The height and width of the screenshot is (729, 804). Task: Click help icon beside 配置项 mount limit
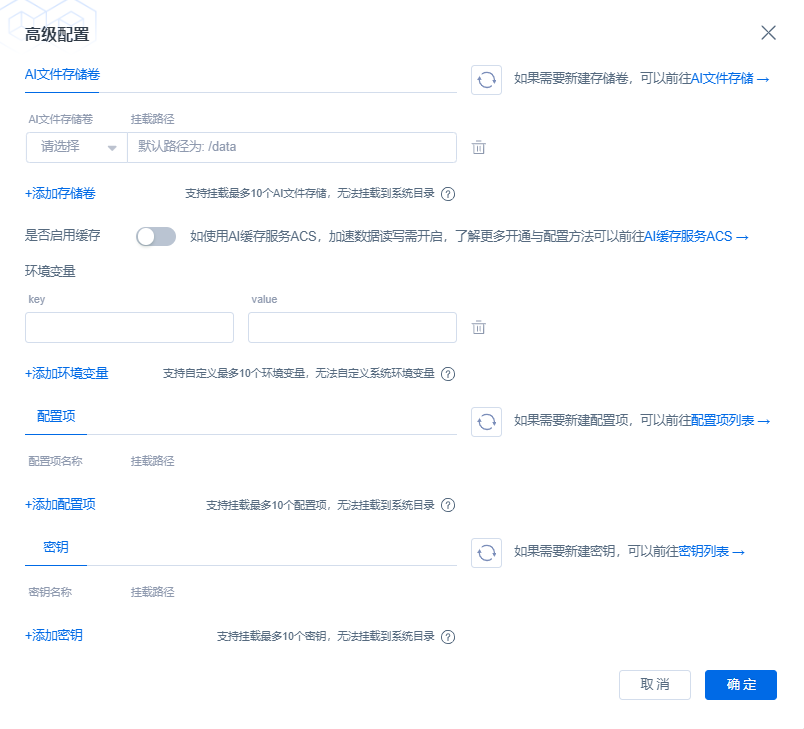coord(448,505)
